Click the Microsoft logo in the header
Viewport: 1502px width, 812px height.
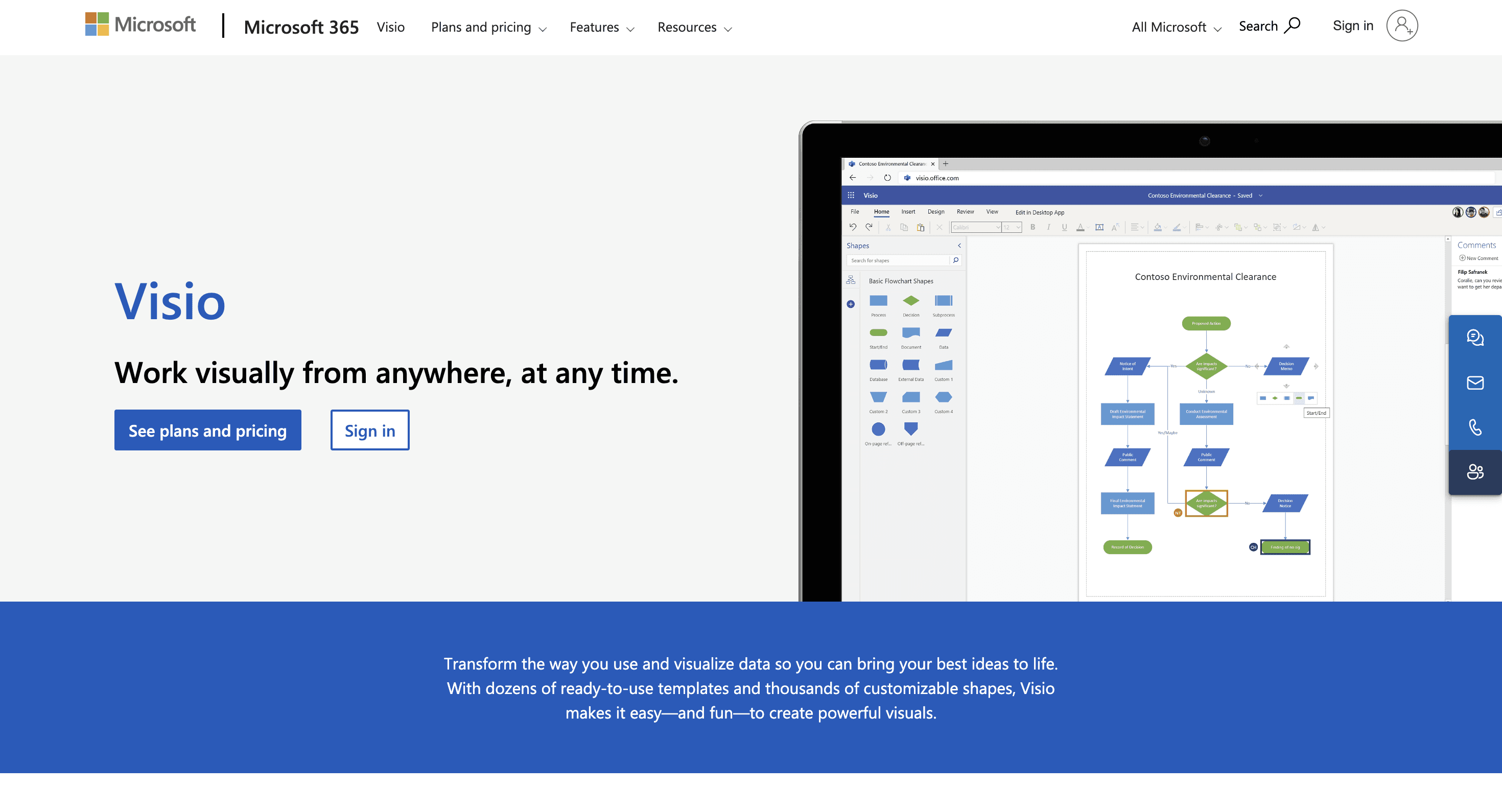(140, 25)
